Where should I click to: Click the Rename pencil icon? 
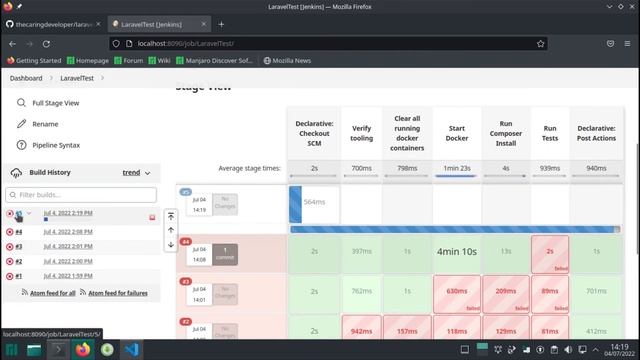[21, 124]
